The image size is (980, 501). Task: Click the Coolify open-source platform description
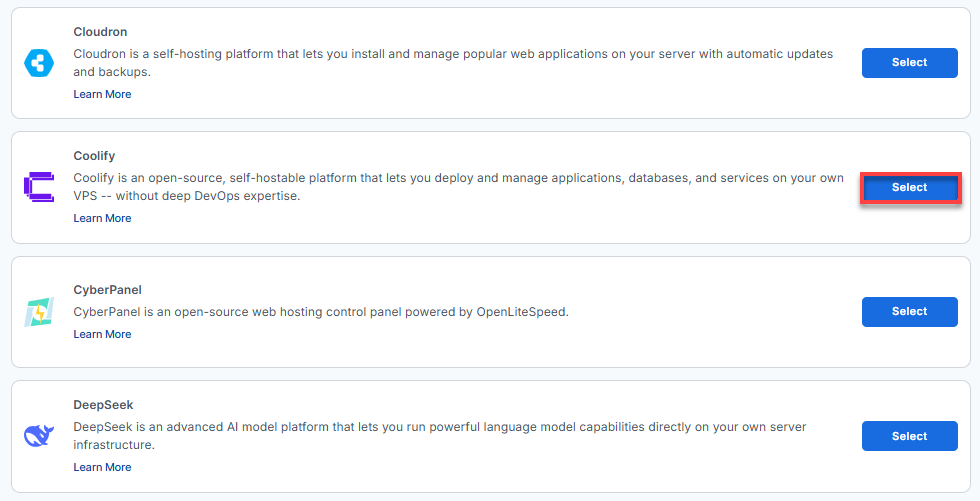pos(459,187)
